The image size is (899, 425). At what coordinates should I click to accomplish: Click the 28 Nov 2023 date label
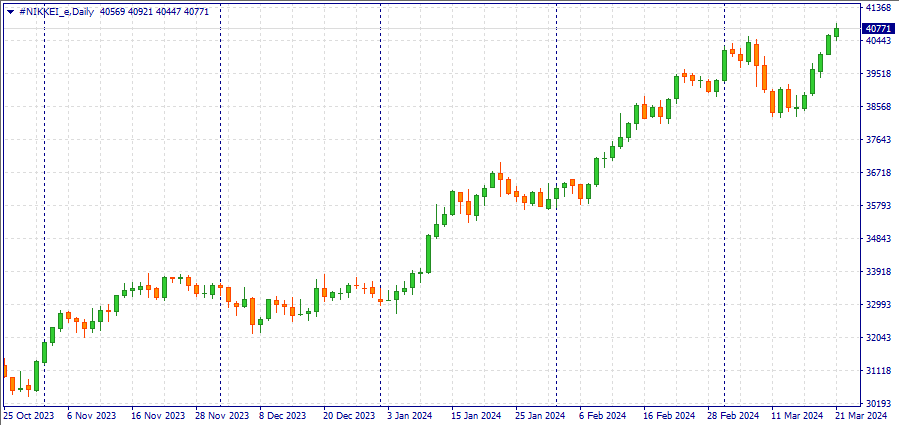click(221, 415)
